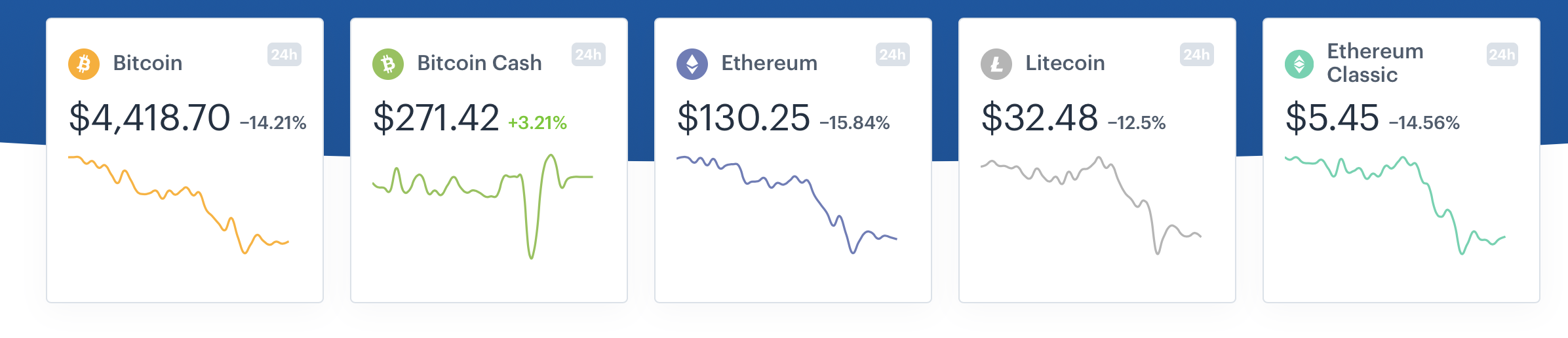Click the 24h badge on Bitcoin card
Viewport: 1568px width, 338px height.
tap(284, 54)
